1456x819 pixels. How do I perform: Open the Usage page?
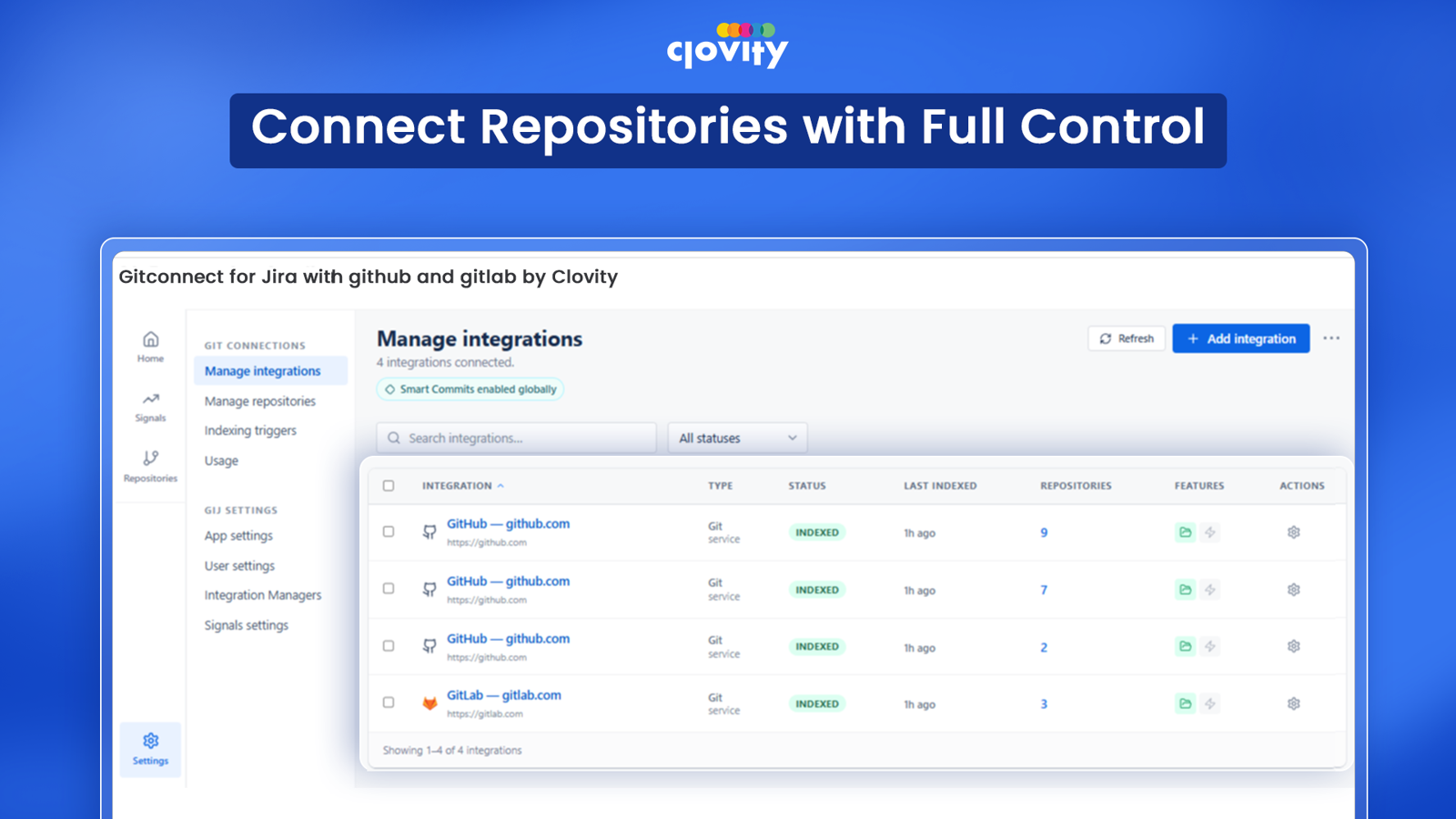[x=221, y=460]
